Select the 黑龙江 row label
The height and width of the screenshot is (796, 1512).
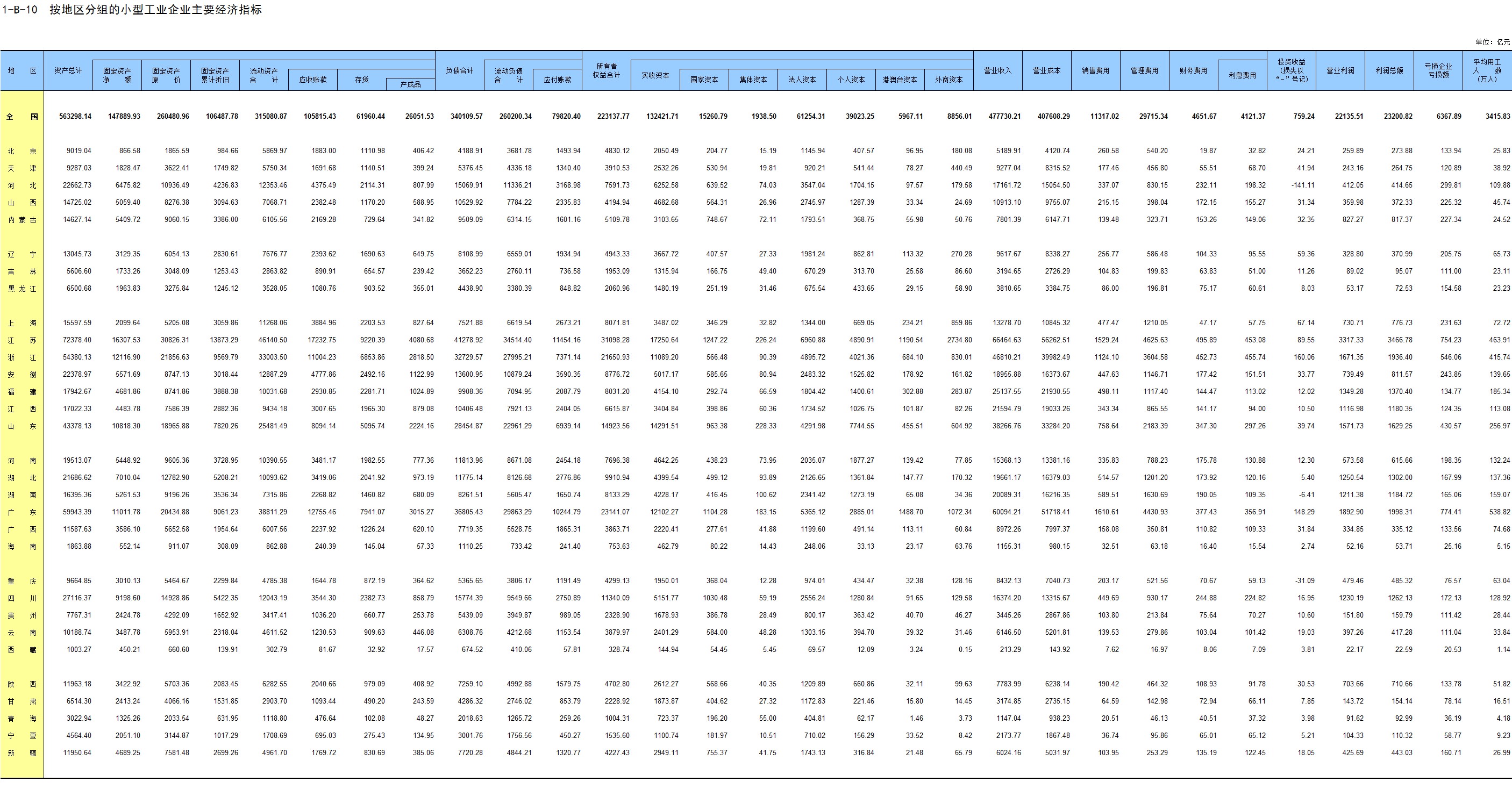22,289
